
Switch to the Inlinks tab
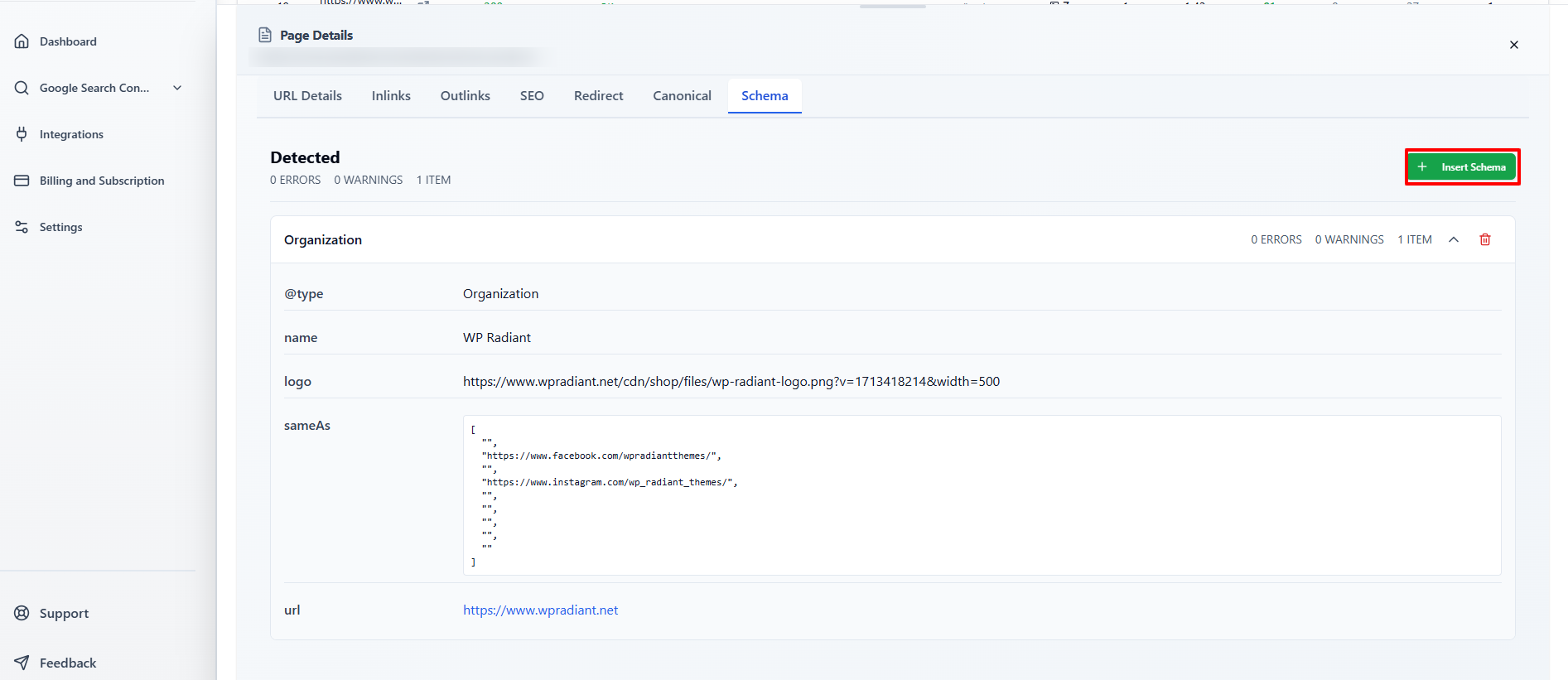(391, 96)
